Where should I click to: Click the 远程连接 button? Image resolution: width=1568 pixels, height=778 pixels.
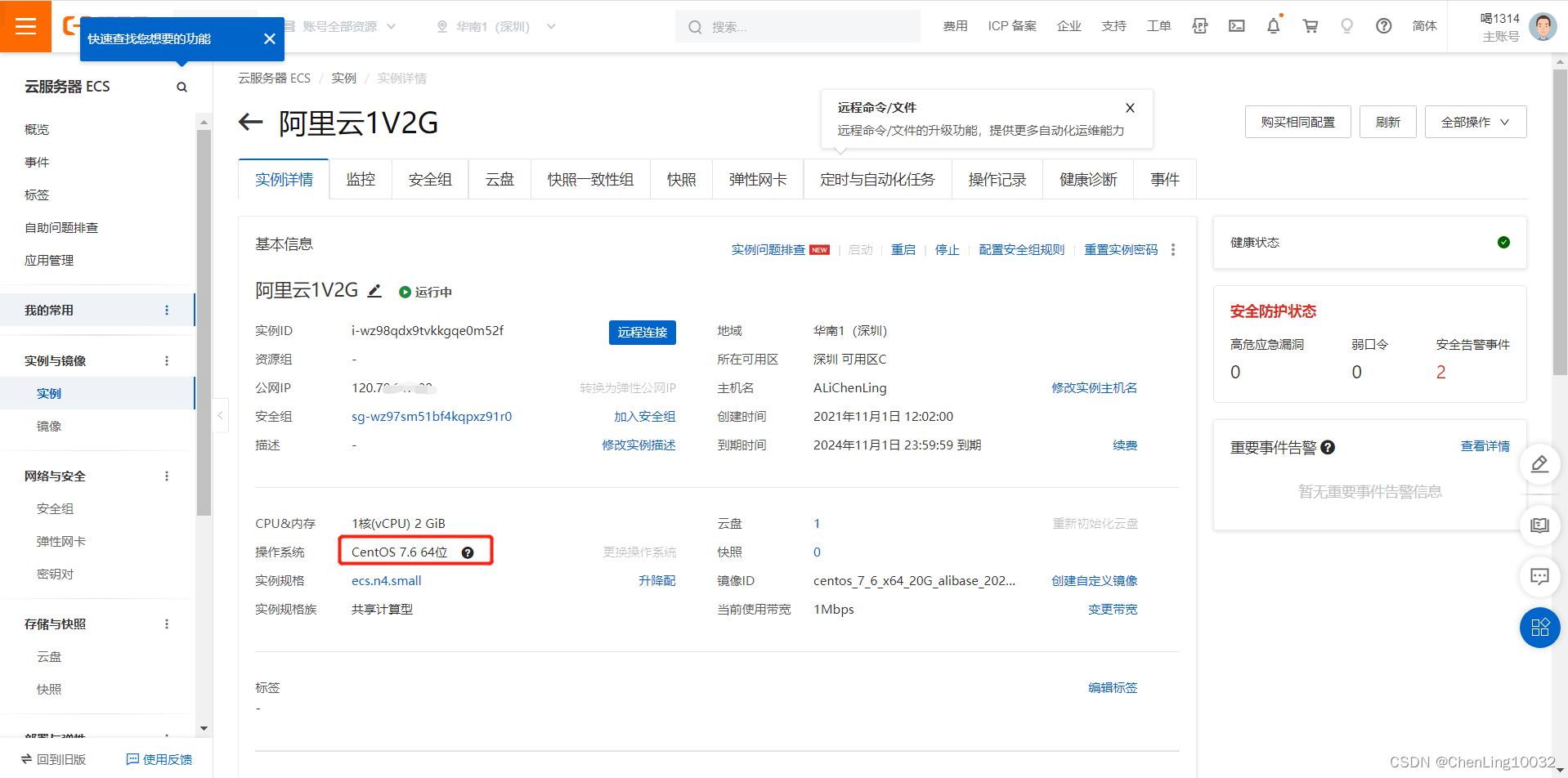point(643,332)
